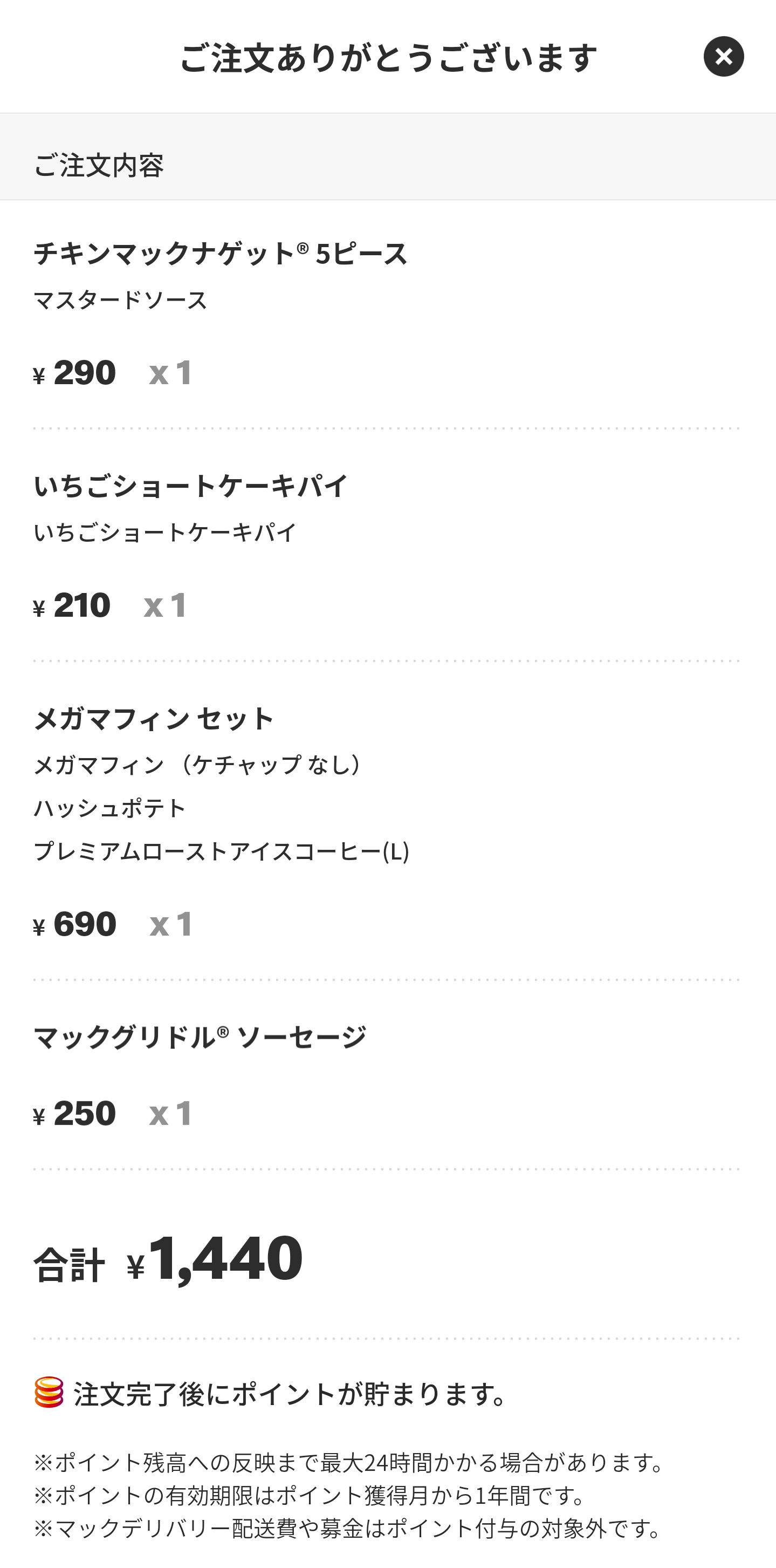Tap the stacked coins points icon

pyautogui.click(x=49, y=1392)
